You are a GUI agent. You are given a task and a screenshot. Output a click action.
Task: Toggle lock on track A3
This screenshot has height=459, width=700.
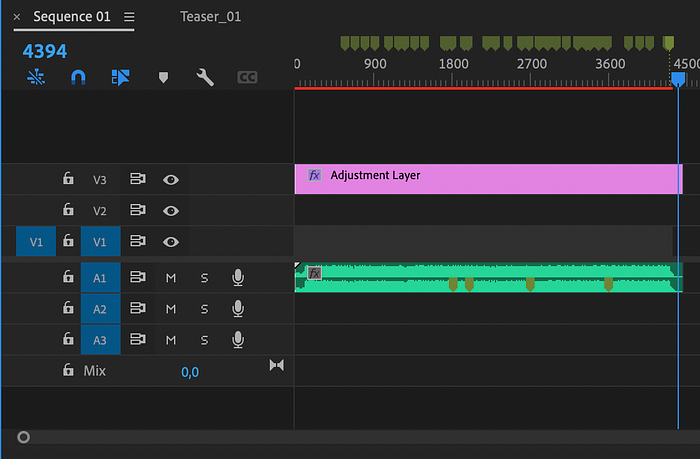coord(68,339)
